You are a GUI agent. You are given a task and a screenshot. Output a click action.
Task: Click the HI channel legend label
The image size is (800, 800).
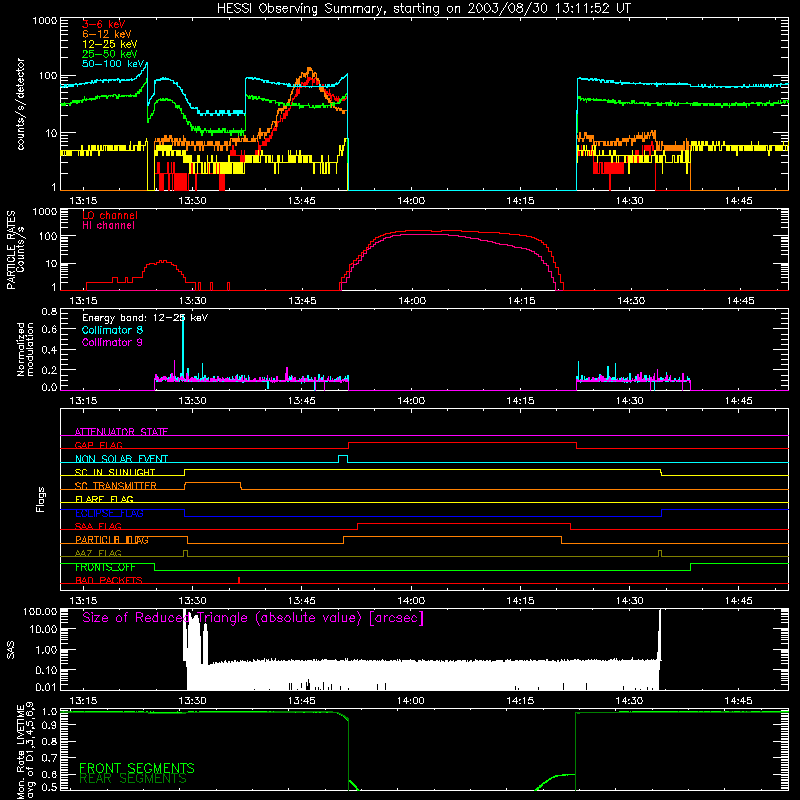[x=108, y=226]
